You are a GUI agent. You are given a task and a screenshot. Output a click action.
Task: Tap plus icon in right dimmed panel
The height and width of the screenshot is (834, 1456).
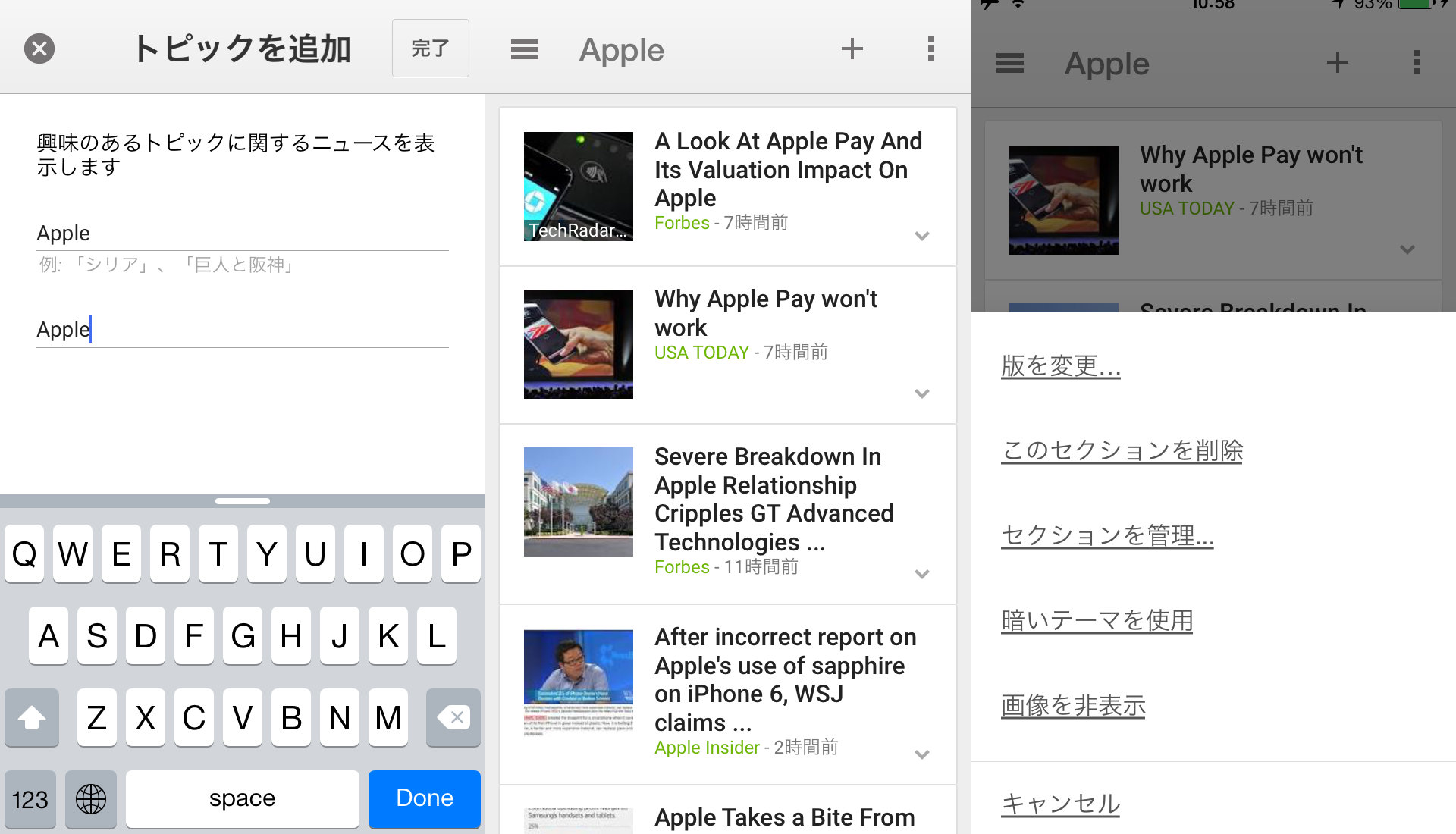click(1338, 63)
